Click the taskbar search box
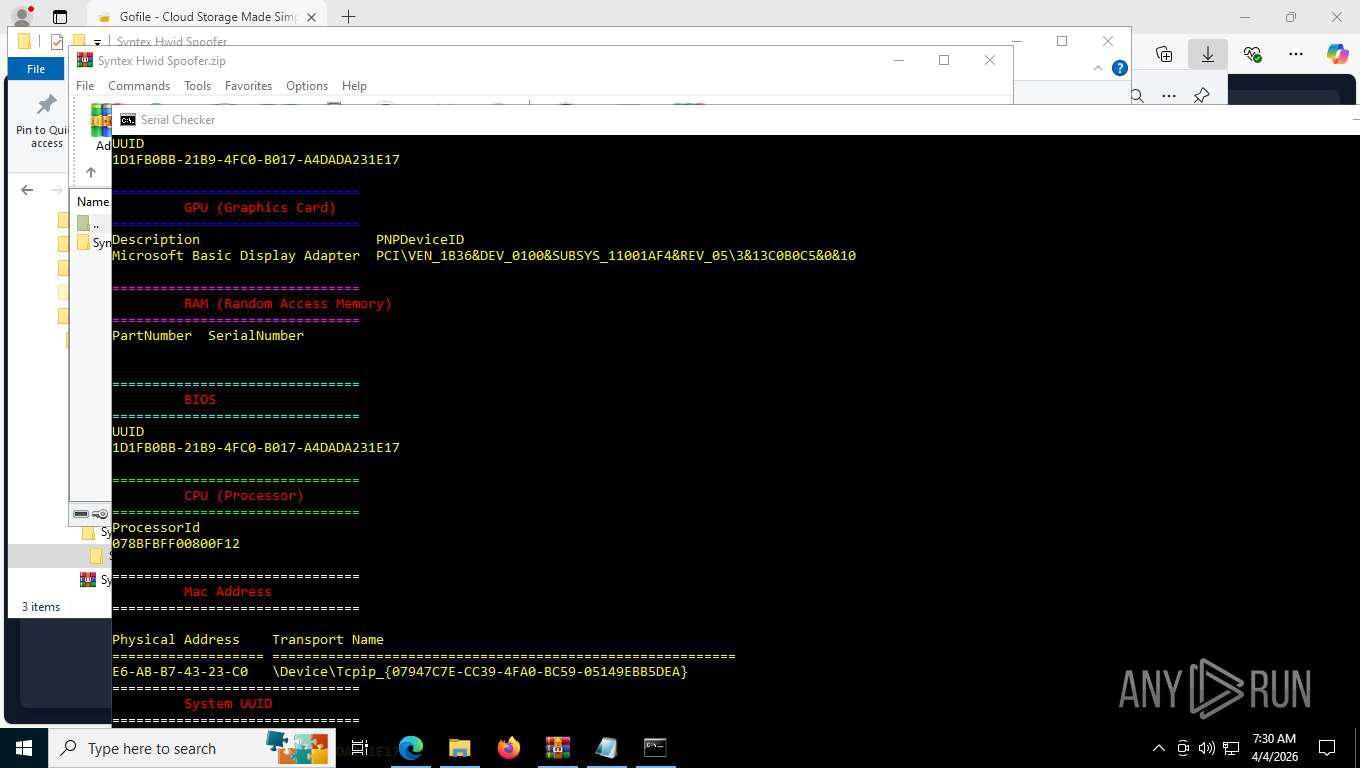The image size is (1360, 768). point(192,748)
